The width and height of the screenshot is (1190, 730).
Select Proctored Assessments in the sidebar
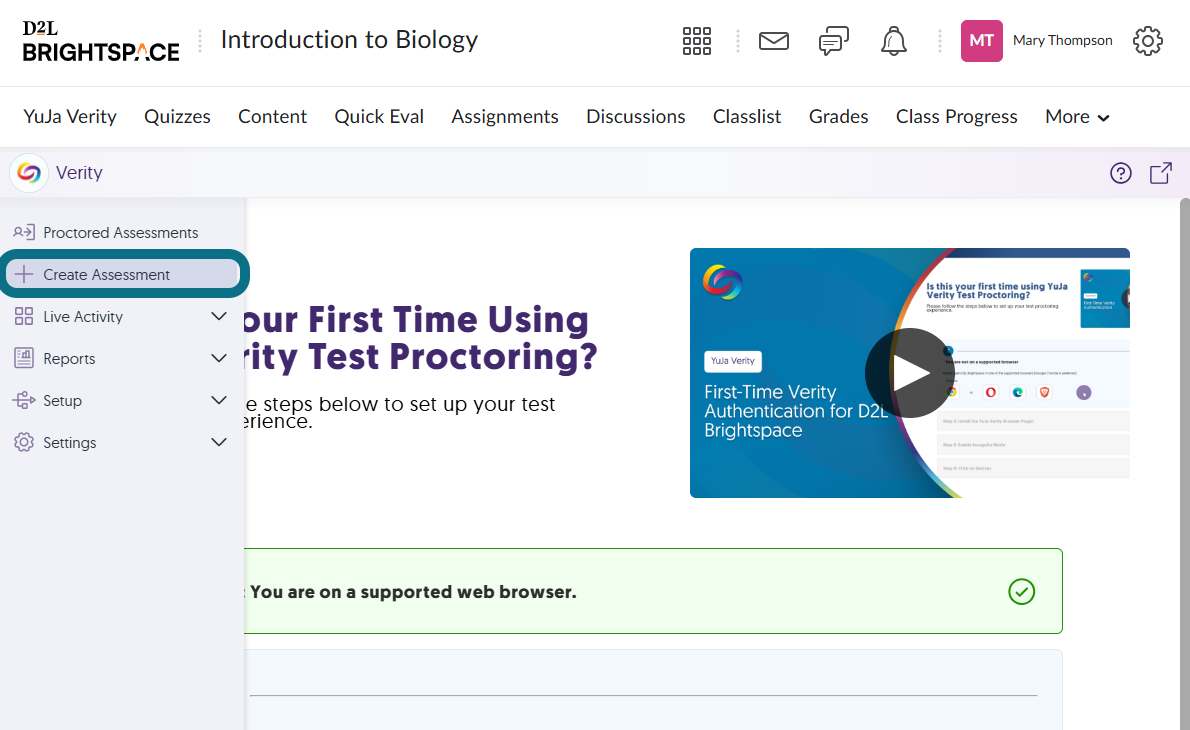pos(121,232)
